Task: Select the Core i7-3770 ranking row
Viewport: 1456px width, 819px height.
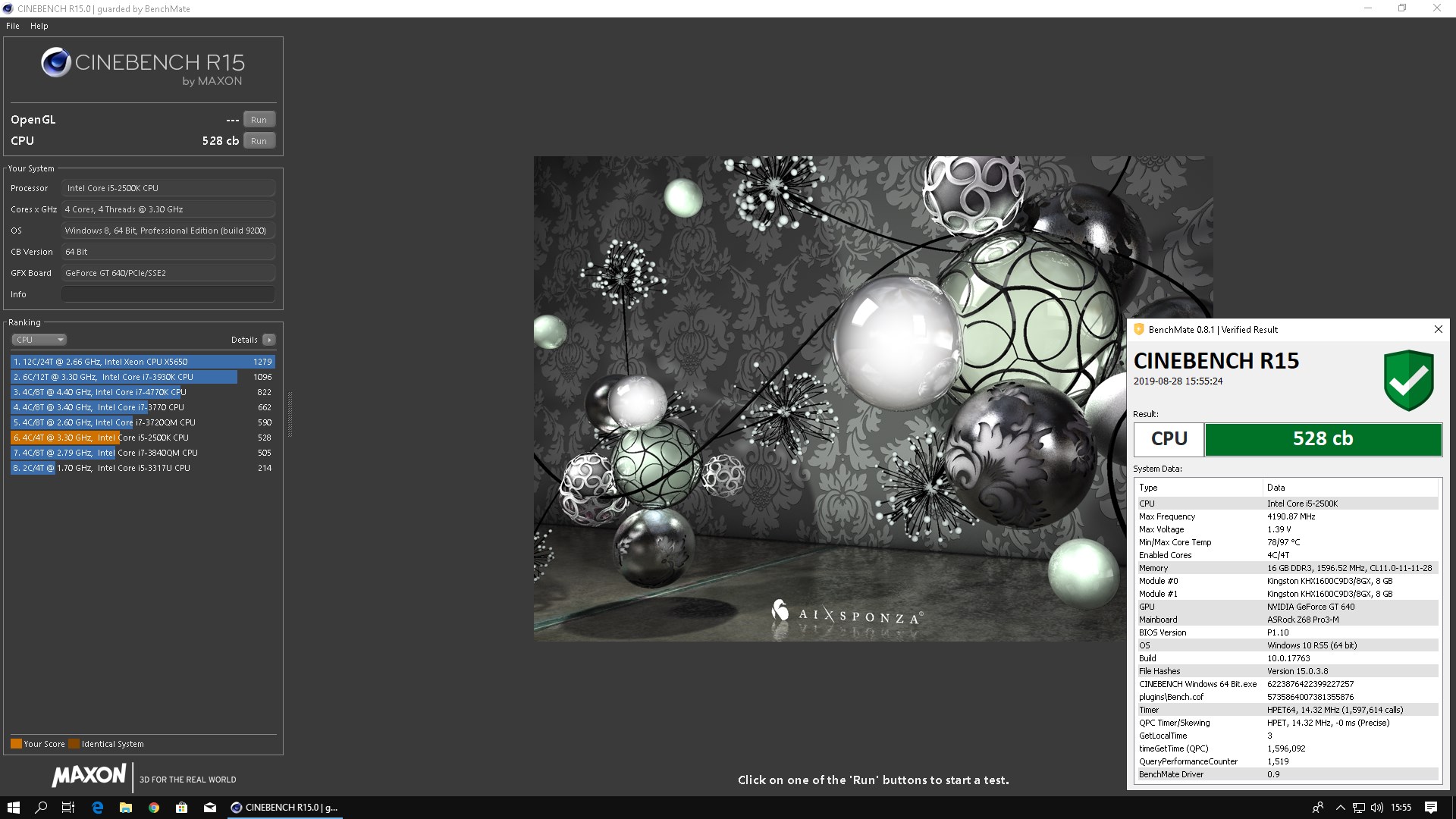Action: (x=143, y=407)
